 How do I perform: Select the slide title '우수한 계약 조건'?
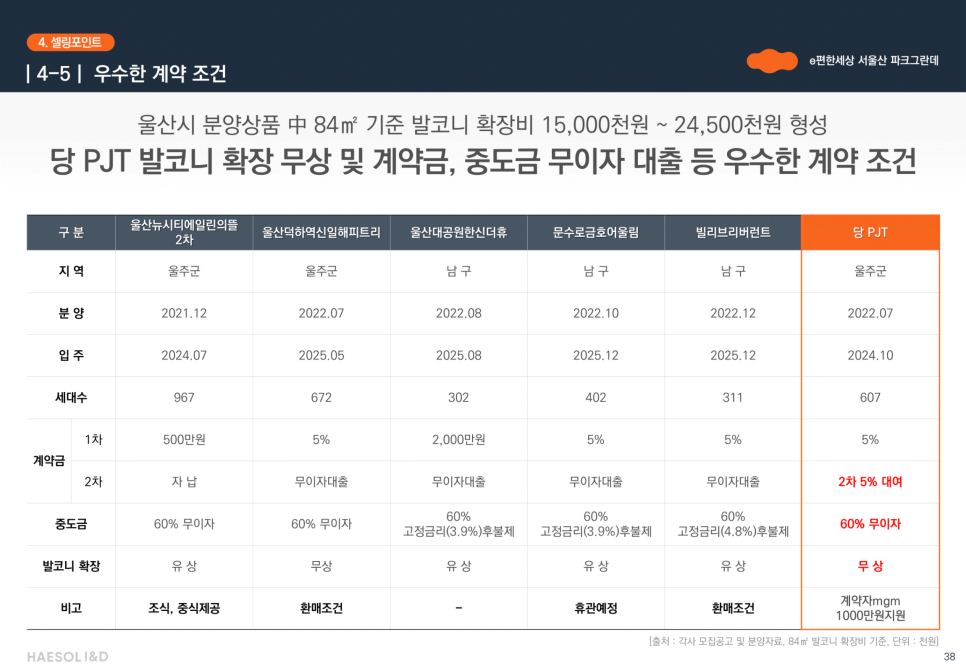(x=160, y=74)
